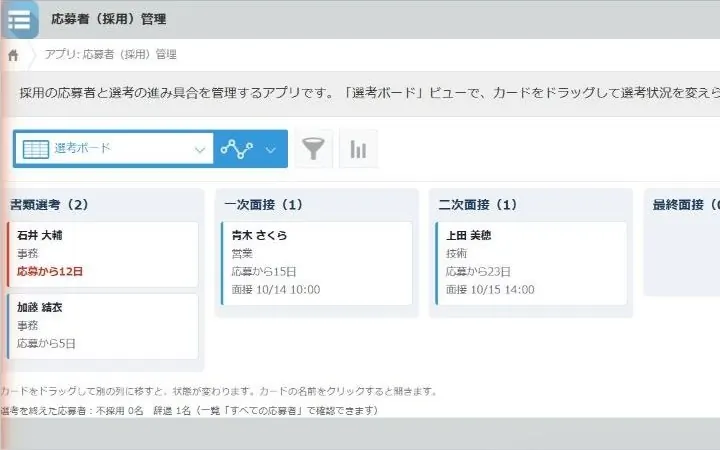Click 面接 10/14 10:00 schedule text
Viewport: 720px width, 450px height.
click(x=276, y=290)
